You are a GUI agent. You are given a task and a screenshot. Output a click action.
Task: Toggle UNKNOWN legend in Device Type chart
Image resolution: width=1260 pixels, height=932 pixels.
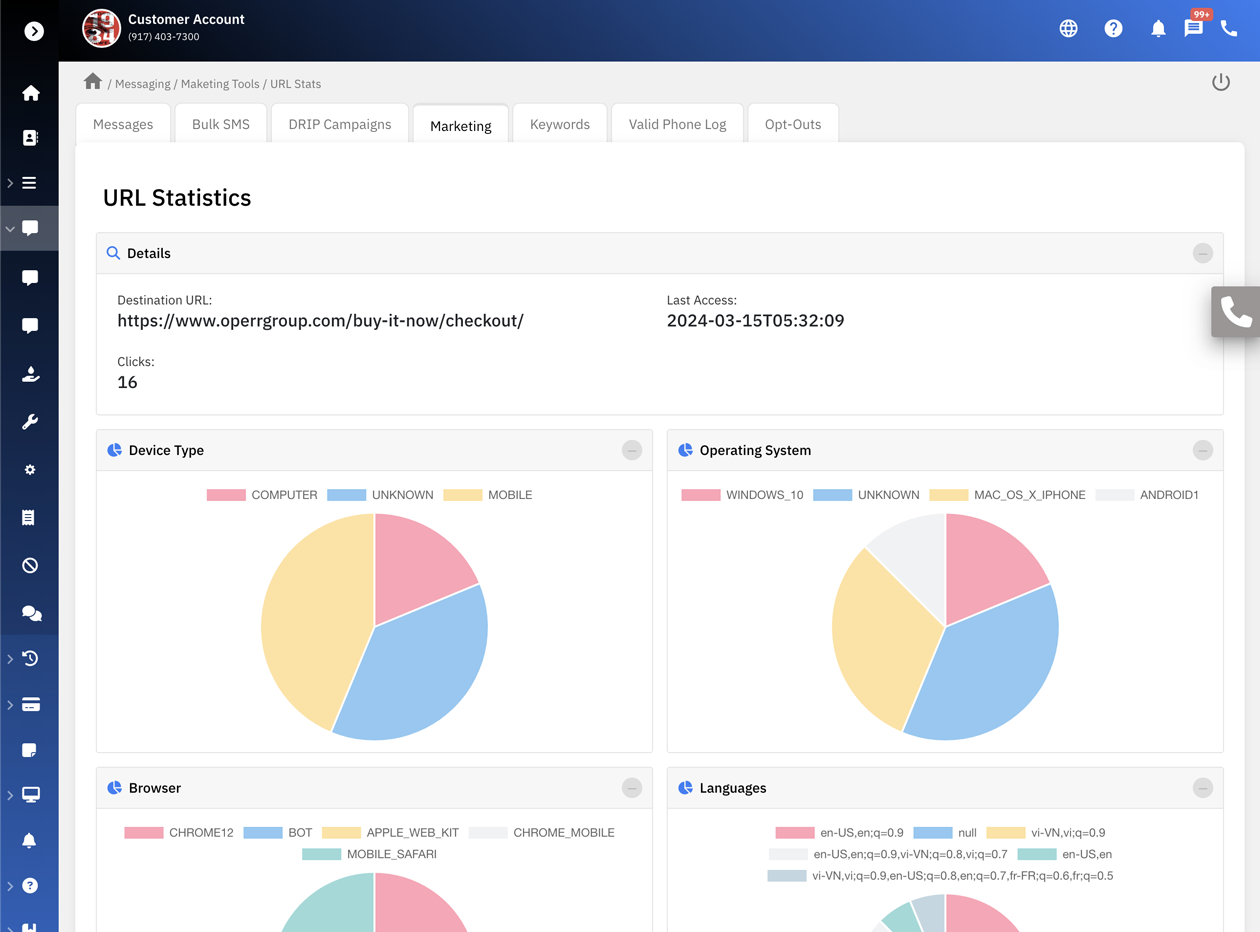(380, 495)
